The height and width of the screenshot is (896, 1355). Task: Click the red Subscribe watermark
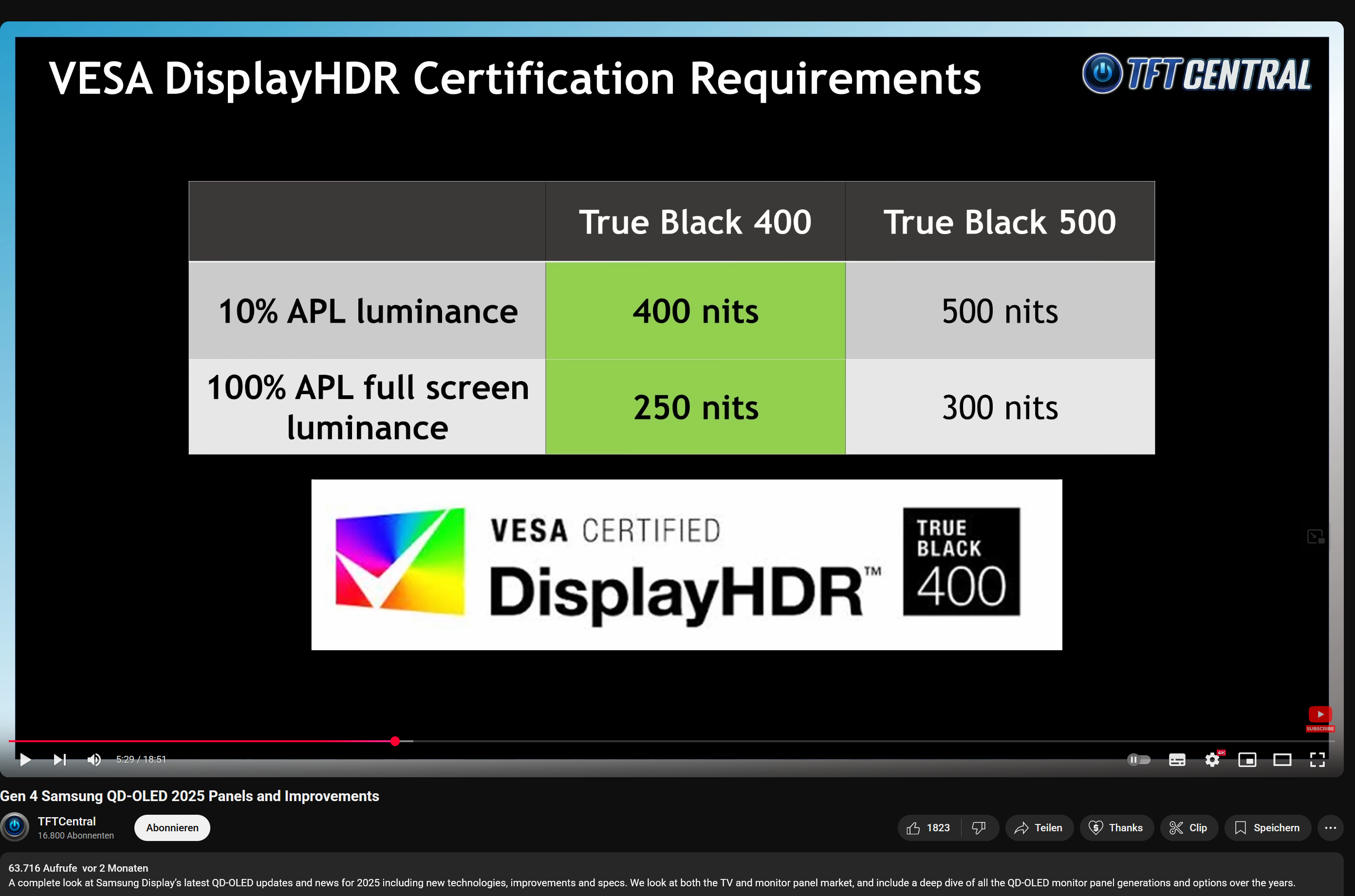point(1319,718)
